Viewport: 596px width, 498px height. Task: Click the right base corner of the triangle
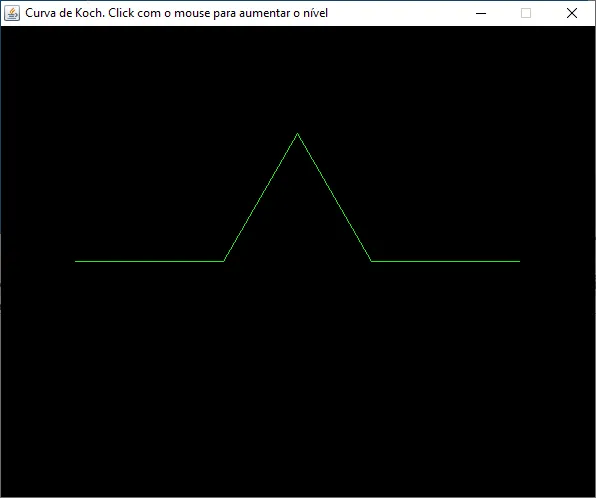[371, 261]
